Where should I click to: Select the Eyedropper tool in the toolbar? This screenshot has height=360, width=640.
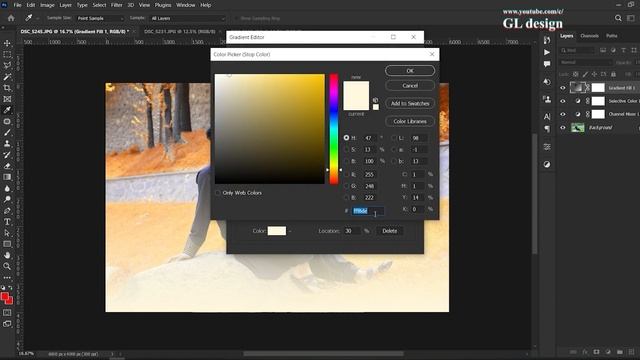tap(7, 110)
